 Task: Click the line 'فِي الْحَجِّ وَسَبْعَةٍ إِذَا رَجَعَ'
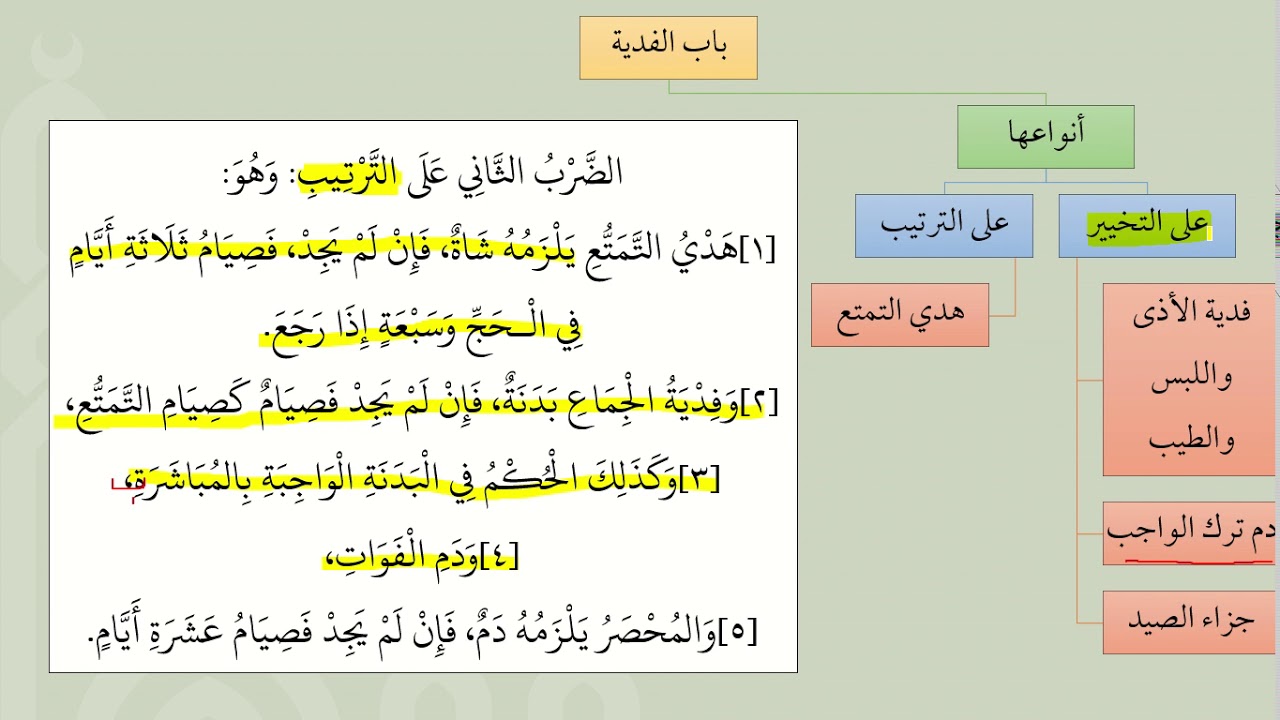[424, 326]
